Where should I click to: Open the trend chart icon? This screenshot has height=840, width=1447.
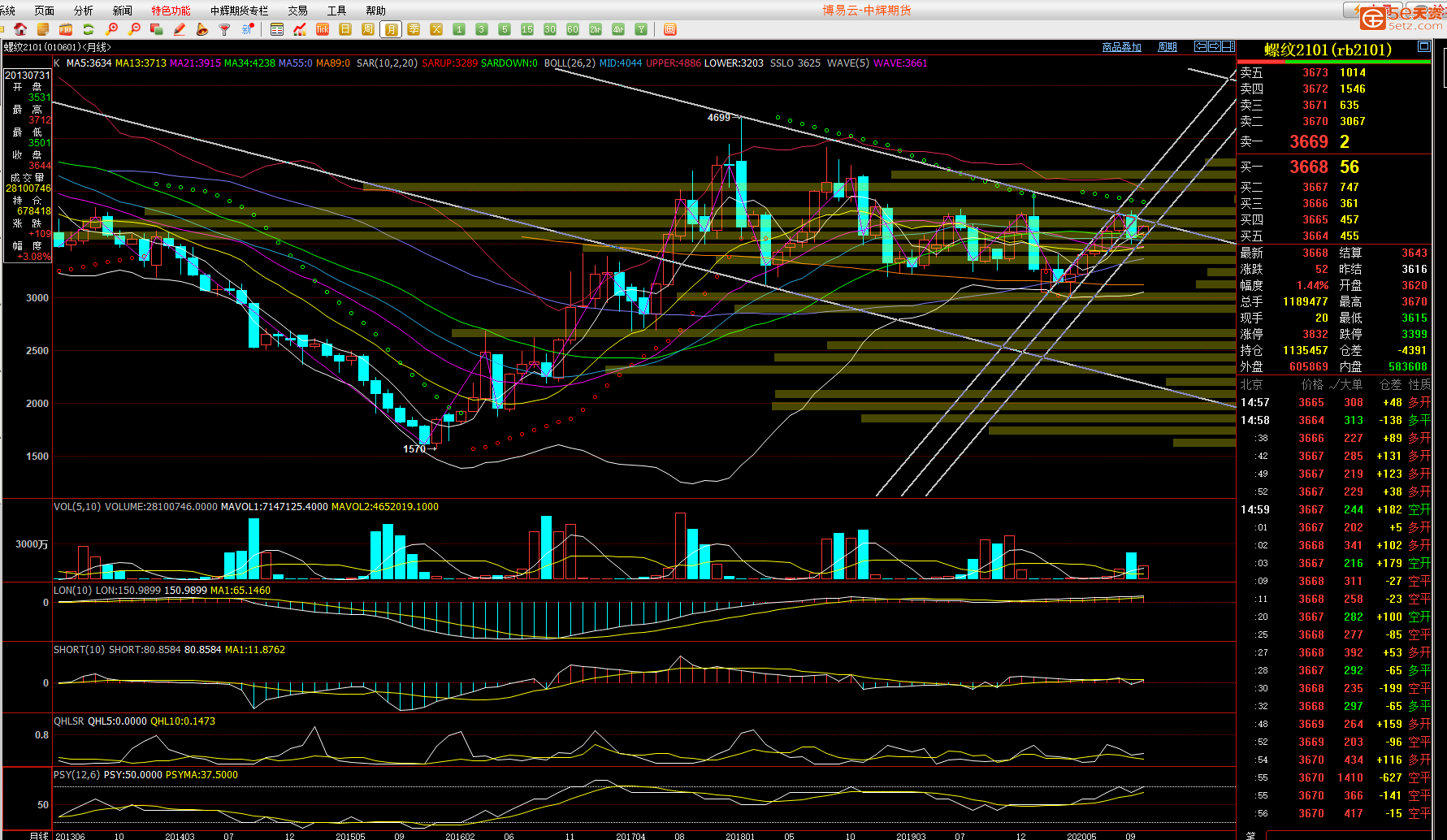tap(300, 29)
